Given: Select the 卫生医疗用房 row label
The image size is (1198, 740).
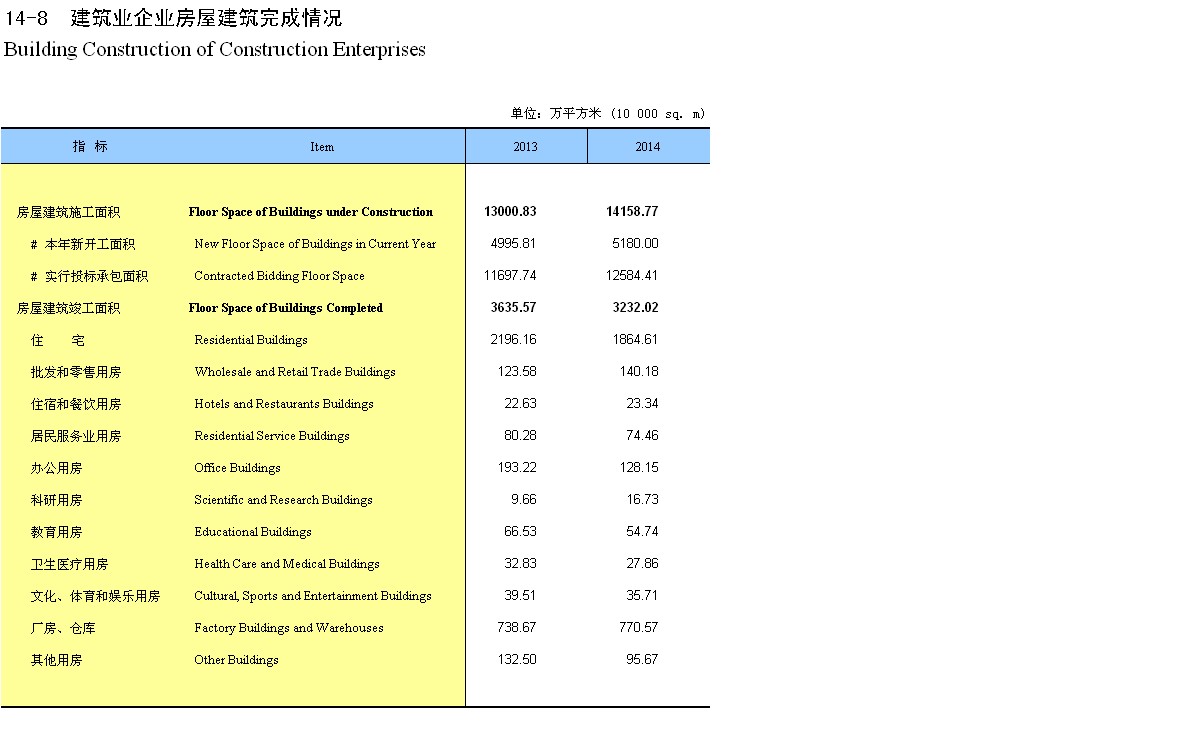Looking at the screenshot, I should pos(69,564).
